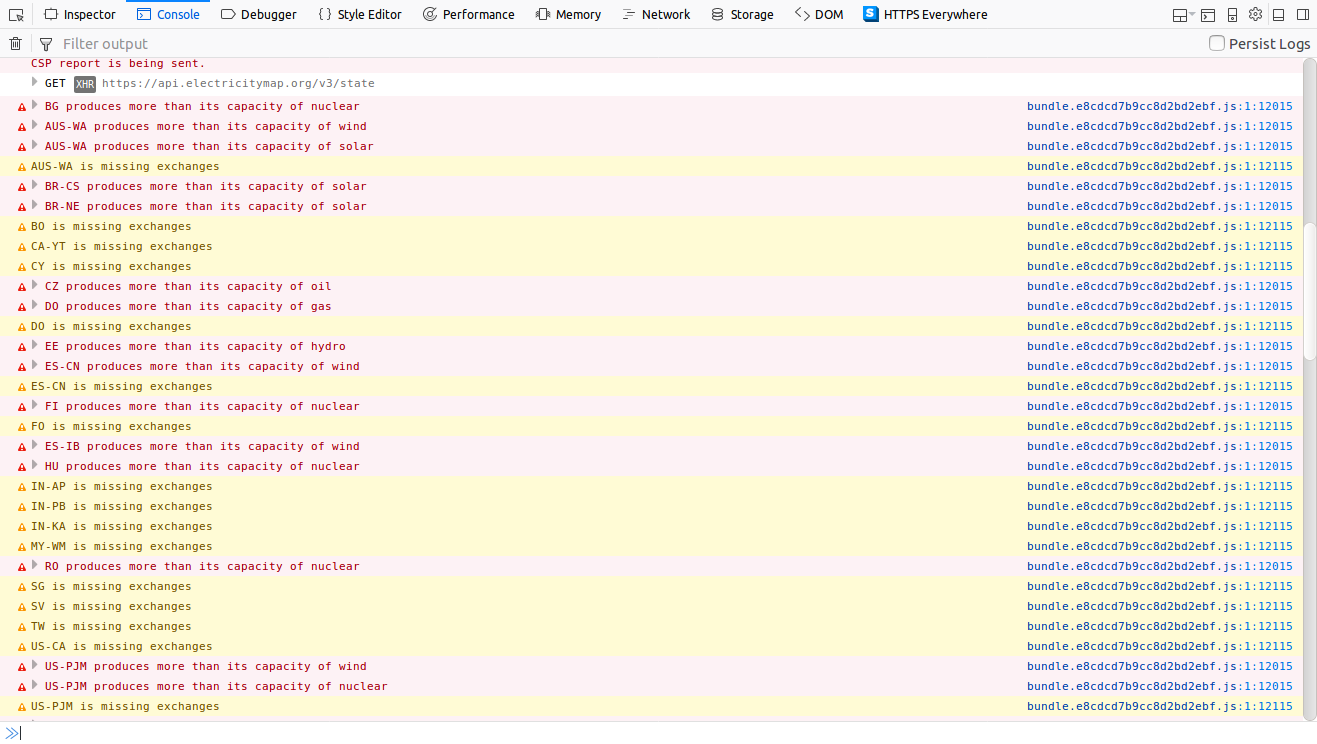Image resolution: width=1317 pixels, height=744 pixels.
Task: Open the Storage tab
Action: coord(742,15)
